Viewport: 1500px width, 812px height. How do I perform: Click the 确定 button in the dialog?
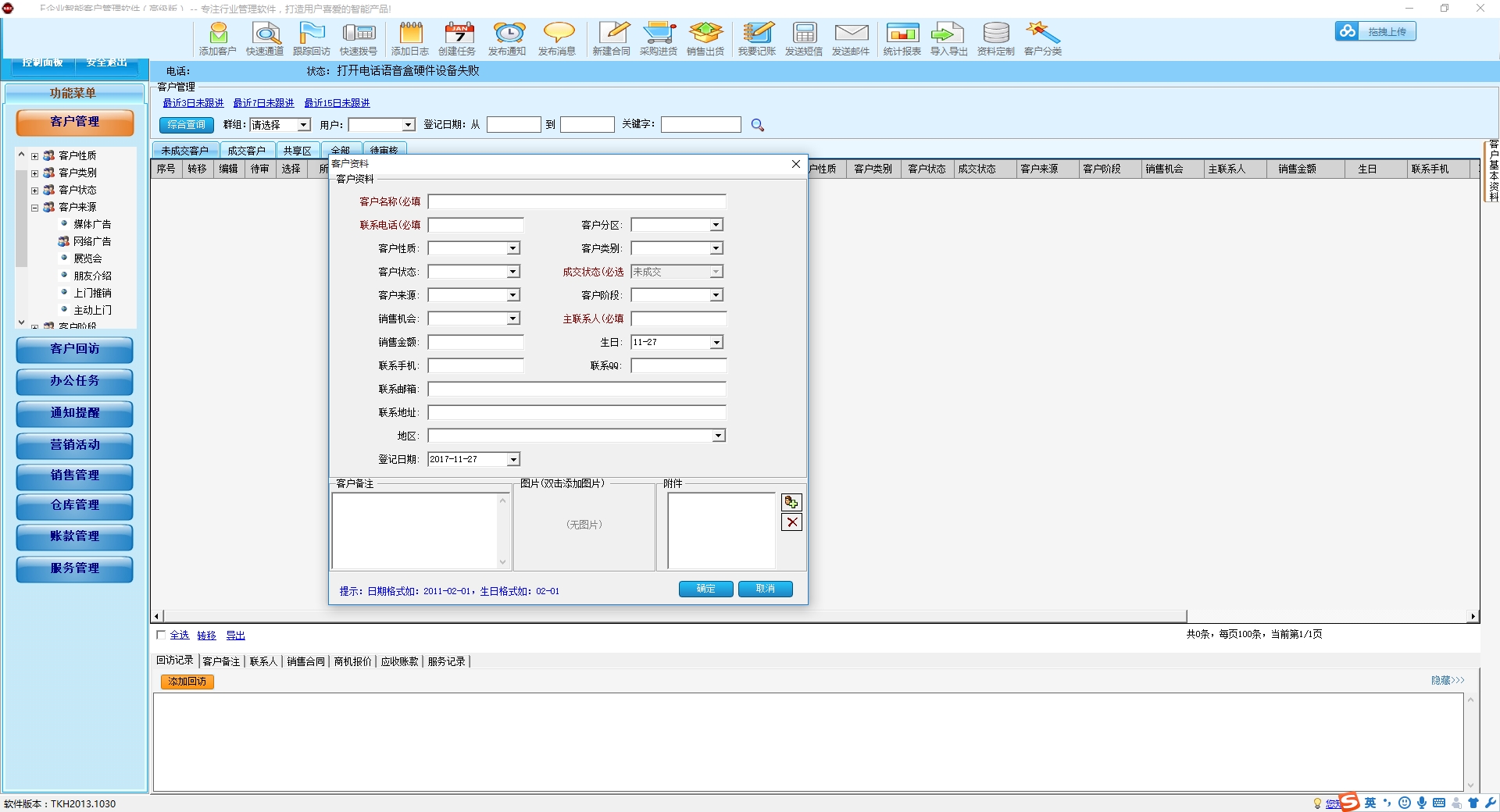(x=705, y=589)
